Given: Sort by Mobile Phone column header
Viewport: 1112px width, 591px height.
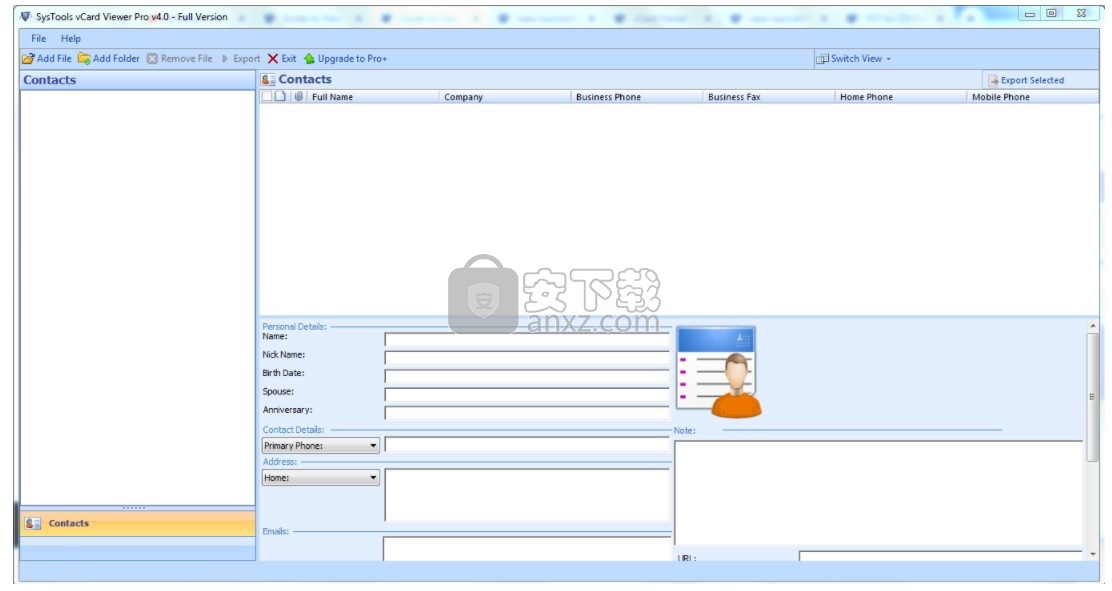Looking at the screenshot, I should 1033,97.
